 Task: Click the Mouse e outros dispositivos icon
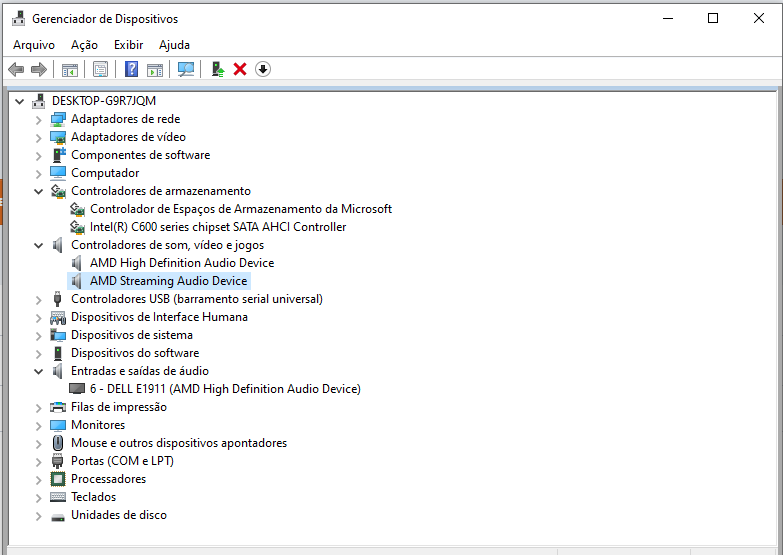click(58, 443)
